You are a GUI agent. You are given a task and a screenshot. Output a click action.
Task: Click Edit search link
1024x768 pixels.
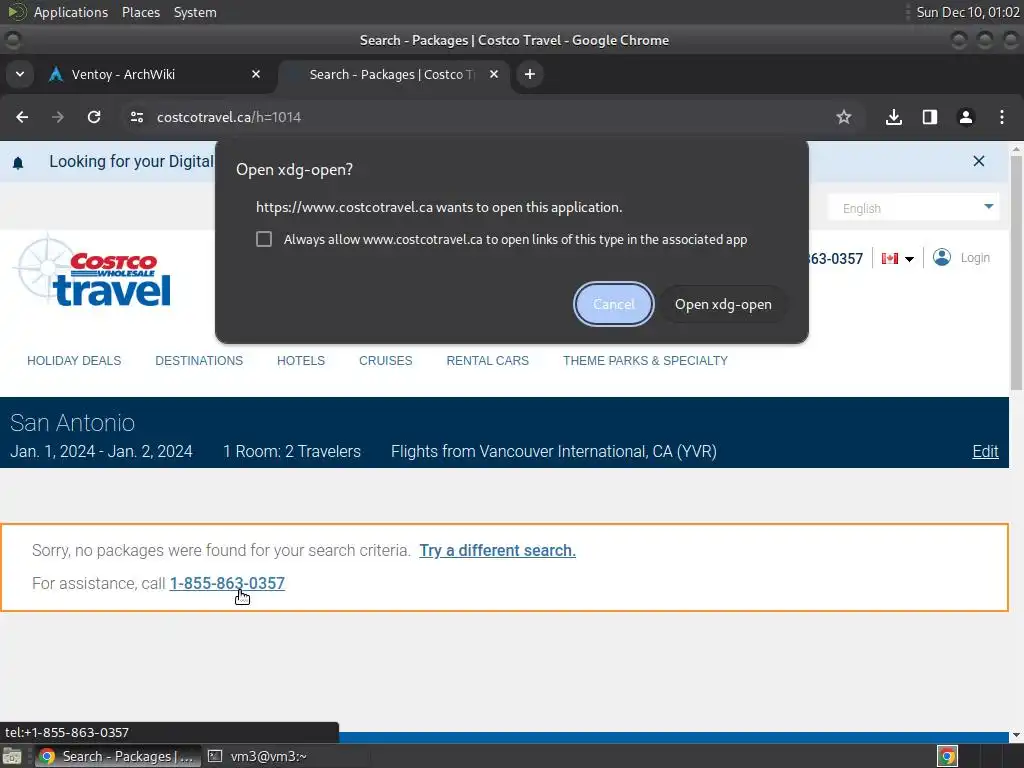point(985,451)
